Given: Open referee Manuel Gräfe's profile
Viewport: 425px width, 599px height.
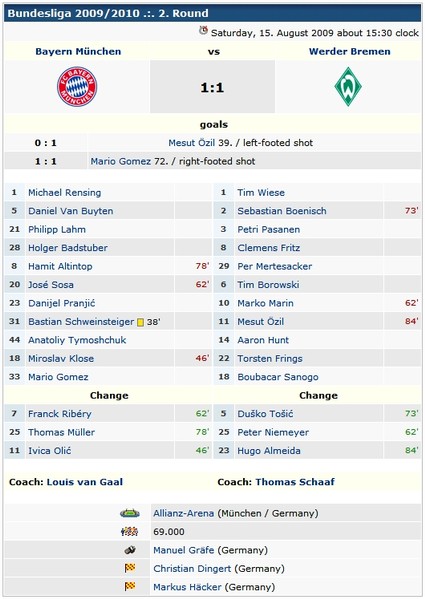Looking at the screenshot, I should 183,550.
